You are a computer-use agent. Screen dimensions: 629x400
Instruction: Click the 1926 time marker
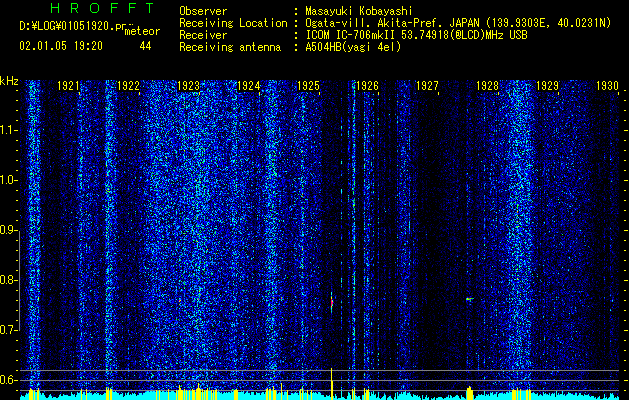point(368,85)
